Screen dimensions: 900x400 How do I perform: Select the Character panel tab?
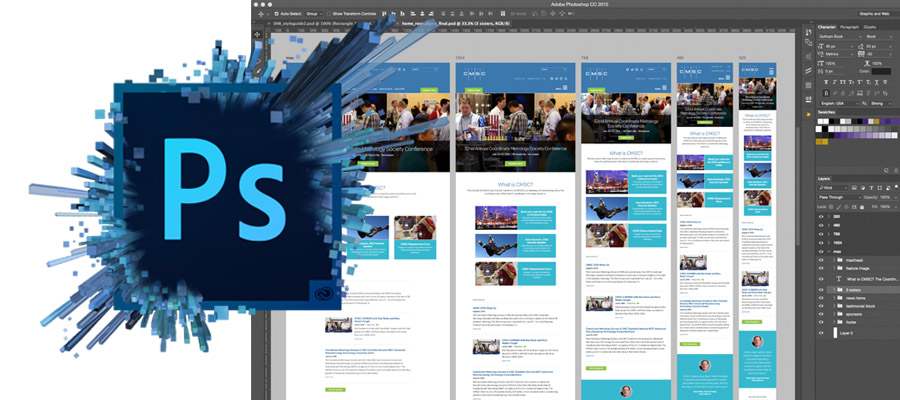coord(827,27)
